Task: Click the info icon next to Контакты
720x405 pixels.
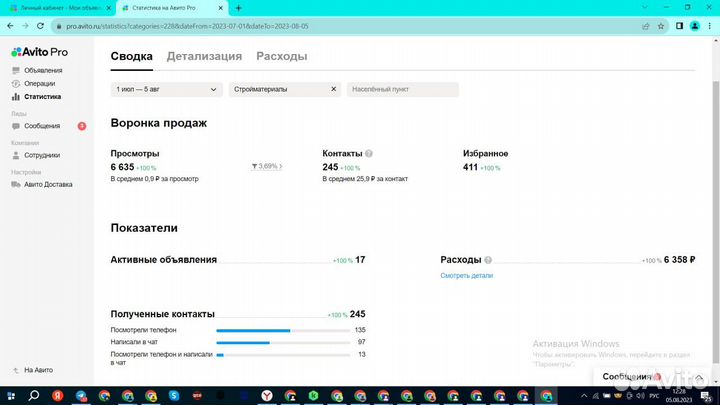Action: pos(369,153)
